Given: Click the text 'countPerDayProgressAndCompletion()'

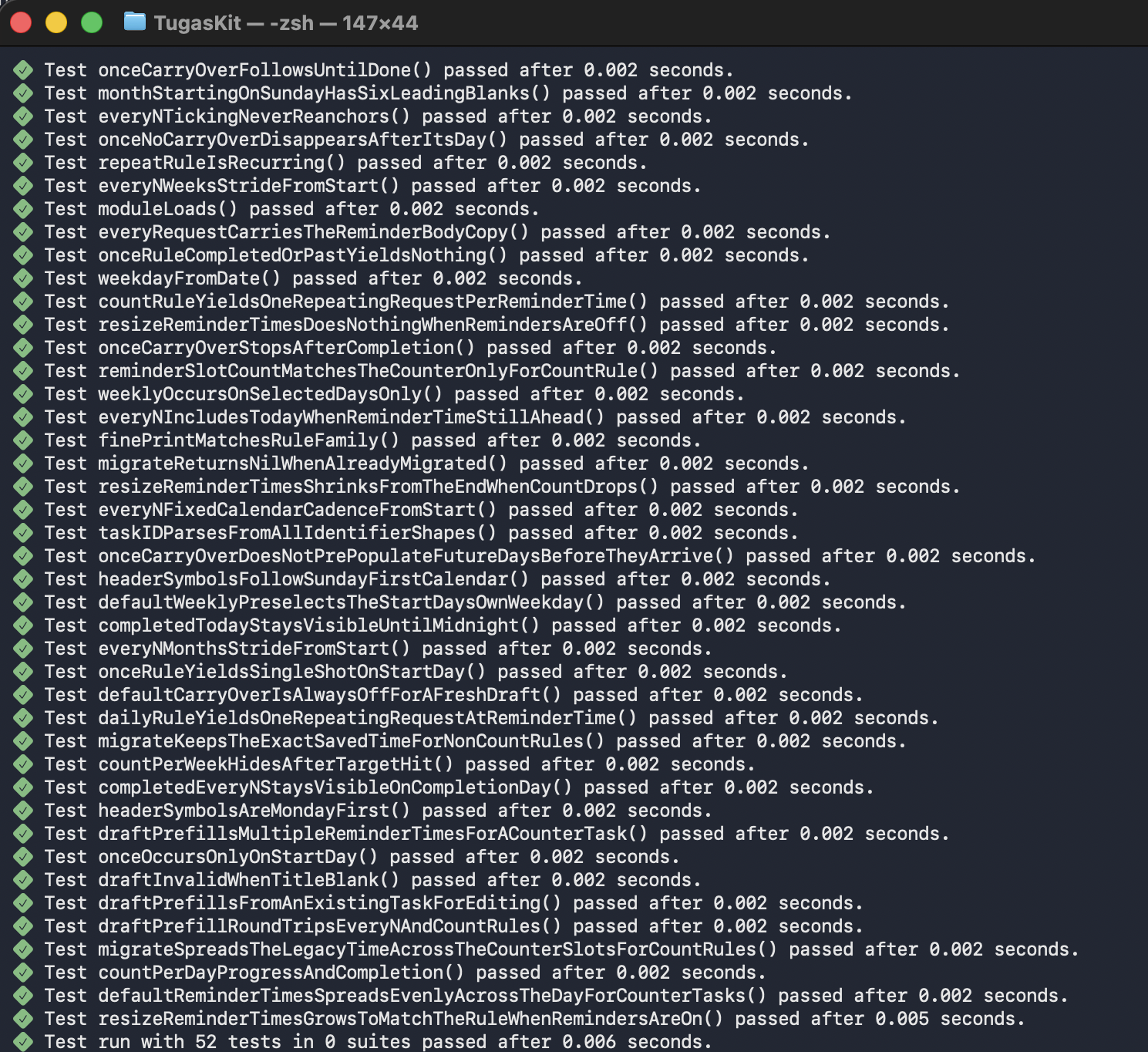Looking at the screenshot, I should 281,973.
